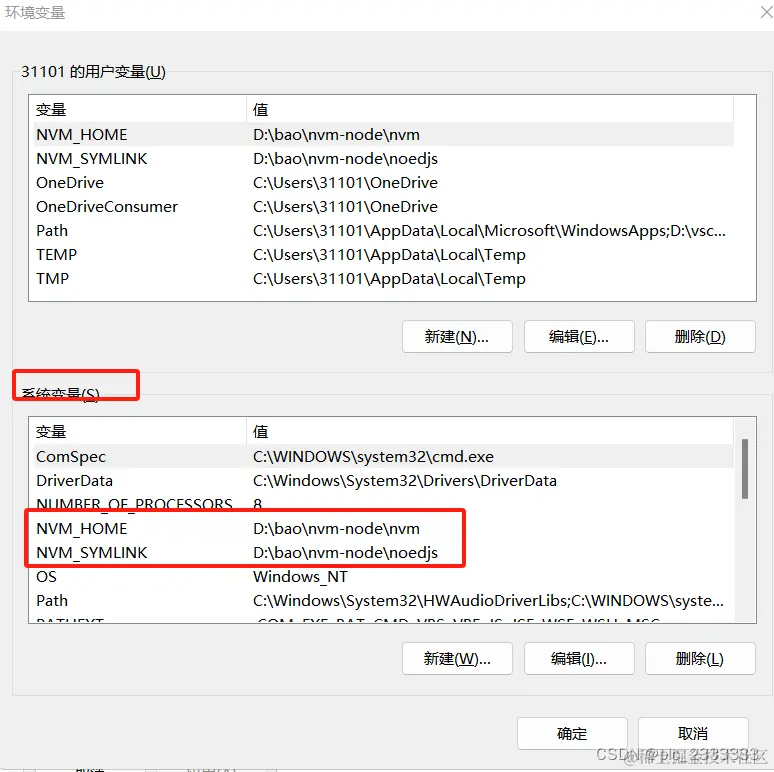Click value C:\Windows\System32\Drivers\DriverData
The width and height of the screenshot is (774, 772).
point(405,480)
